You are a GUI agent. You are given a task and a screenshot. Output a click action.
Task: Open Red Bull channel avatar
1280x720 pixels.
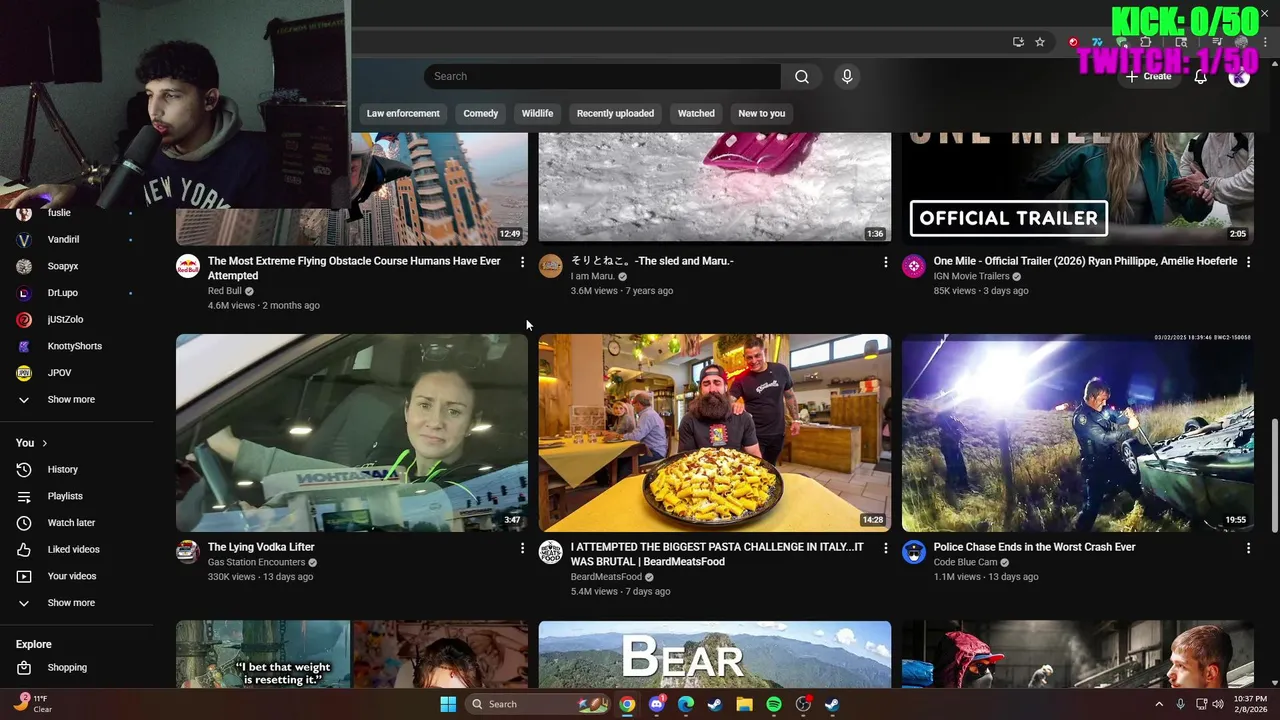click(x=188, y=266)
